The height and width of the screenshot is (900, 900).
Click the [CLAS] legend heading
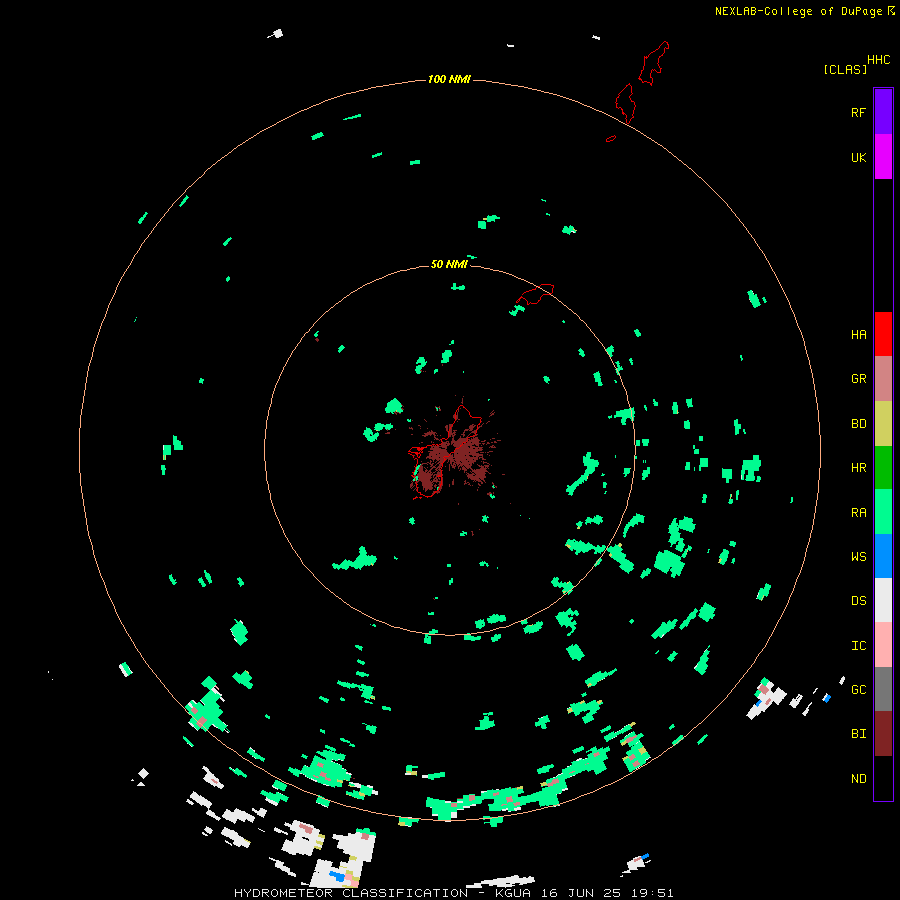tap(845, 70)
